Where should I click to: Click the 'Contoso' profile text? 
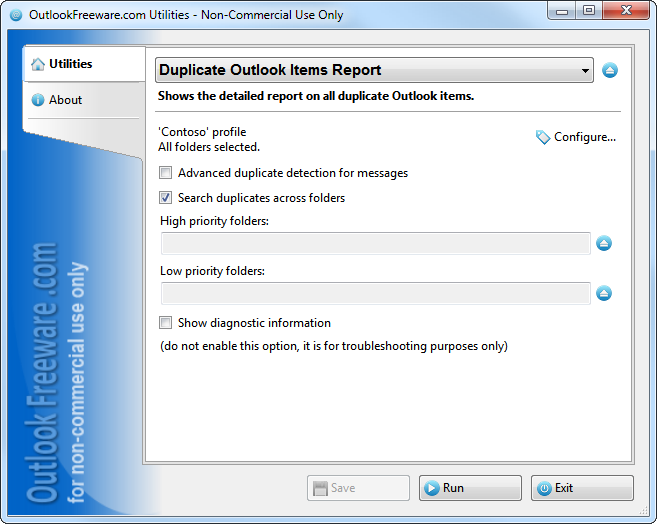tap(202, 132)
